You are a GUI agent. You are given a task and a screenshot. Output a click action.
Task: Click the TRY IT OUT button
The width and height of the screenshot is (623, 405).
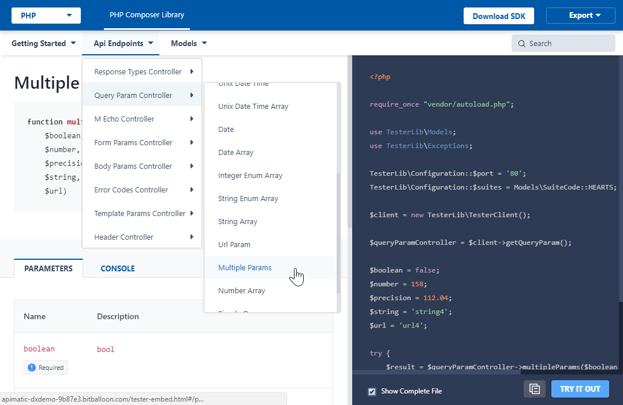pyautogui.click(x=580, y=389)
